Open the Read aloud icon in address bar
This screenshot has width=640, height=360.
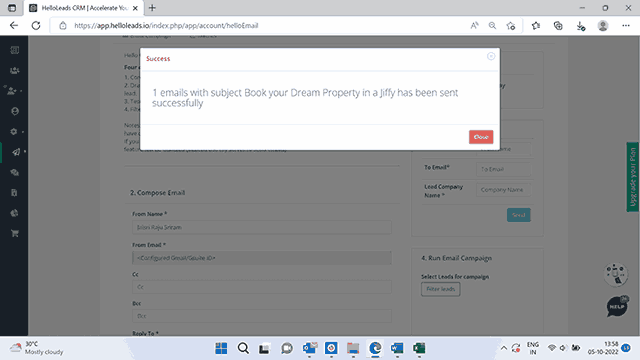[x=474, y=26]
